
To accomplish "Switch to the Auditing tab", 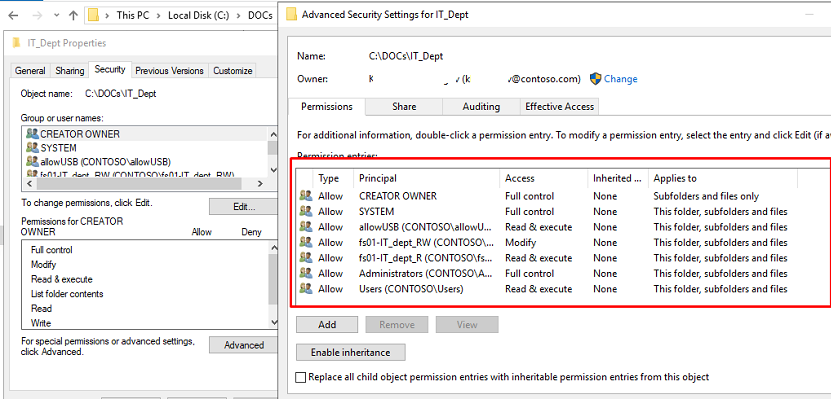I will click(481, 107).
